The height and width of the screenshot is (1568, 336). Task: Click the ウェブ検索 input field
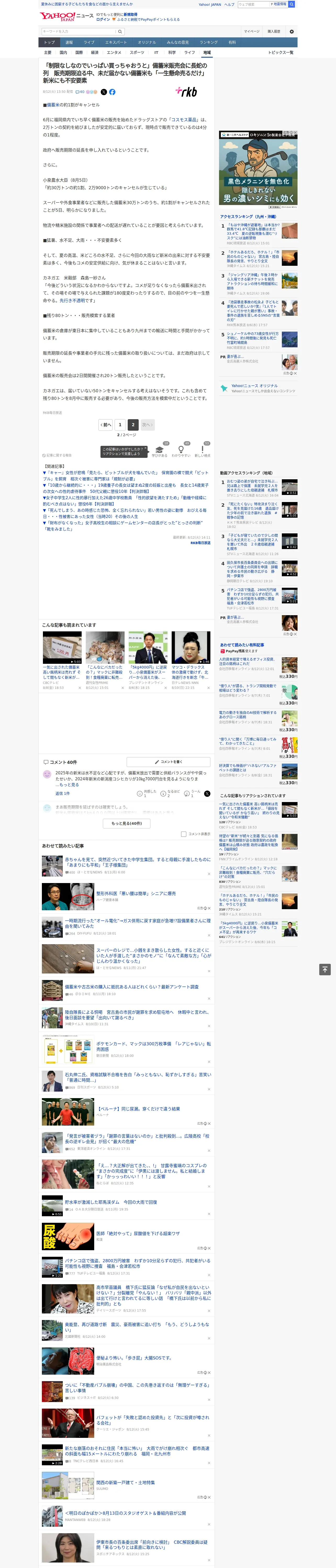253,4
